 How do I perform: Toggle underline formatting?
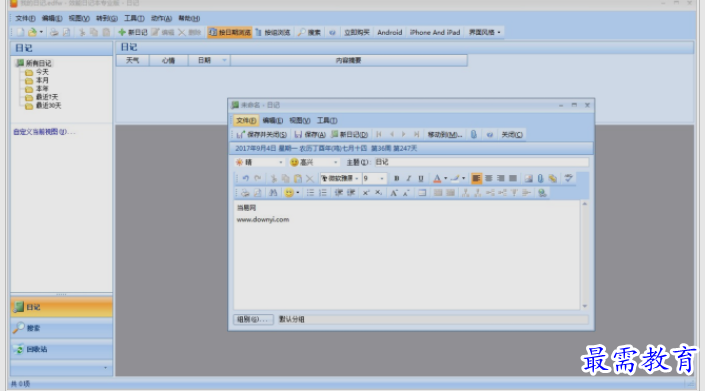421,178
